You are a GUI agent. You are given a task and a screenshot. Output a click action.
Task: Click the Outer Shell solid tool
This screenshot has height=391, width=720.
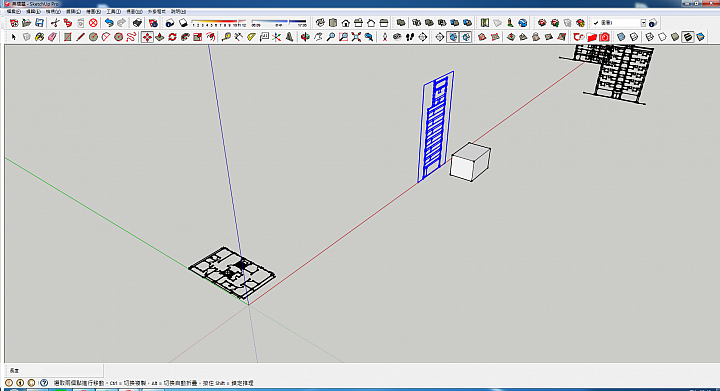tap(401, 22)
